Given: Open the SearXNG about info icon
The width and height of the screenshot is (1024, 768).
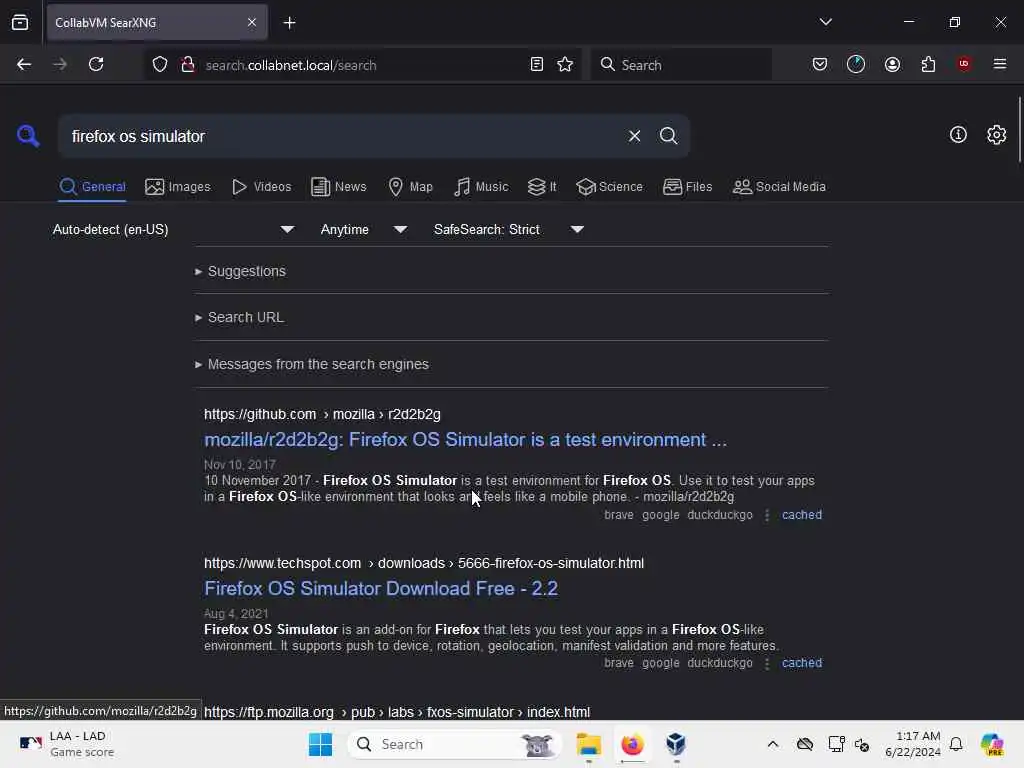Looking at the screenshot, I should (957, 135).
